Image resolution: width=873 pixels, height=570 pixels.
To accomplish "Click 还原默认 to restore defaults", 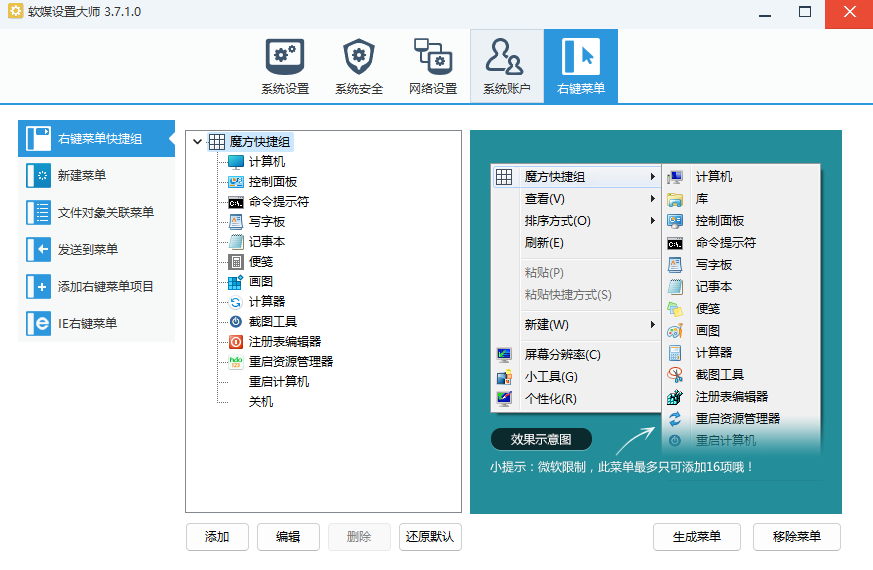I will click(x=430, y=537).
